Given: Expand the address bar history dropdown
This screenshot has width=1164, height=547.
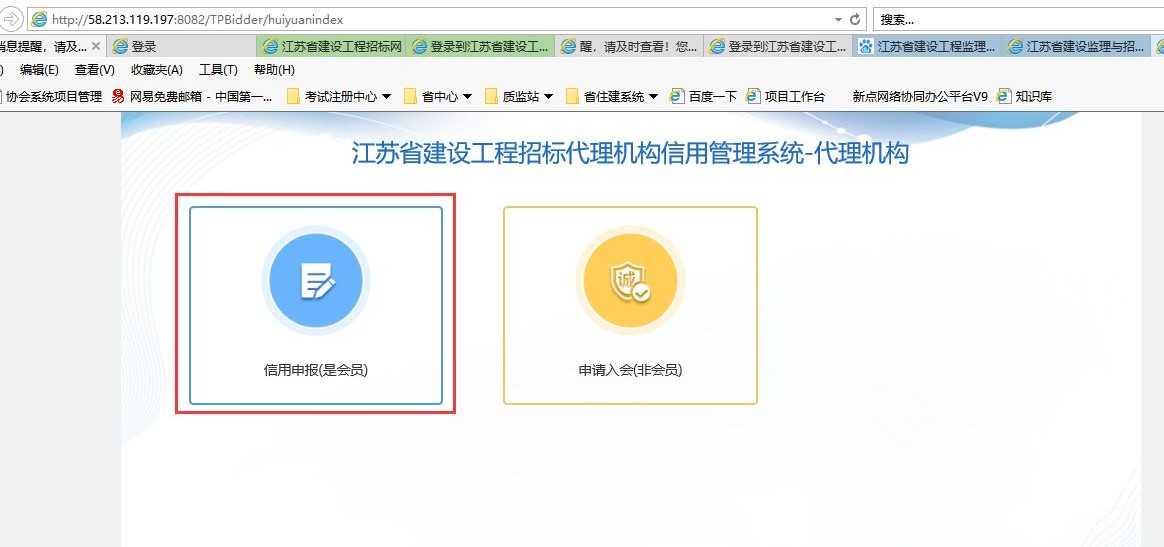Looking at the screenshot, I should point(838,19).
